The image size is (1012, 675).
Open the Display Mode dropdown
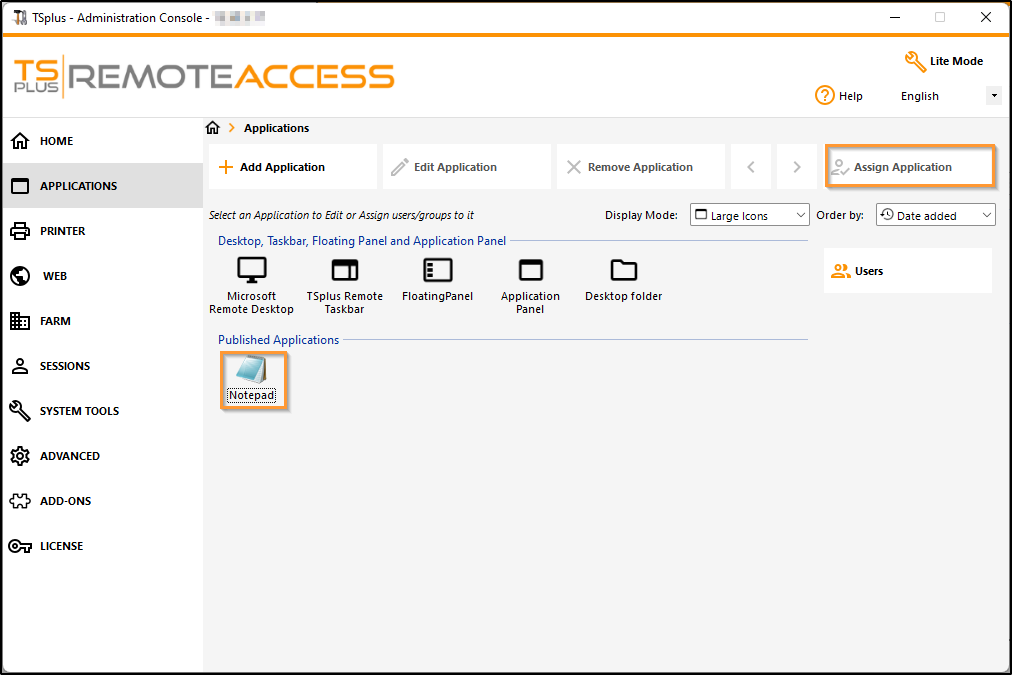(x=749, y=214)
